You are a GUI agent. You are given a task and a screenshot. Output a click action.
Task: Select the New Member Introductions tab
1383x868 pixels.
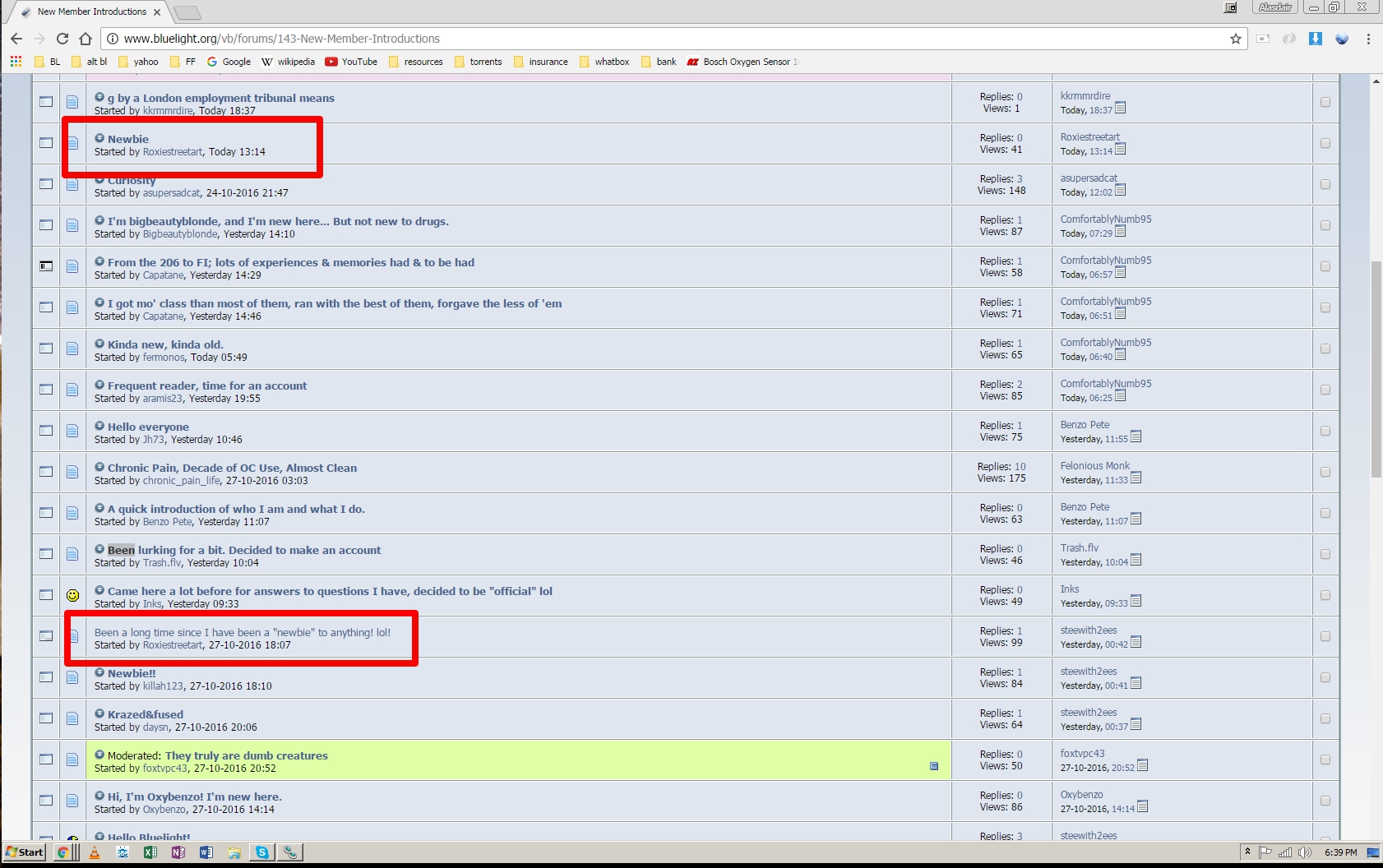tap(90, 12)
